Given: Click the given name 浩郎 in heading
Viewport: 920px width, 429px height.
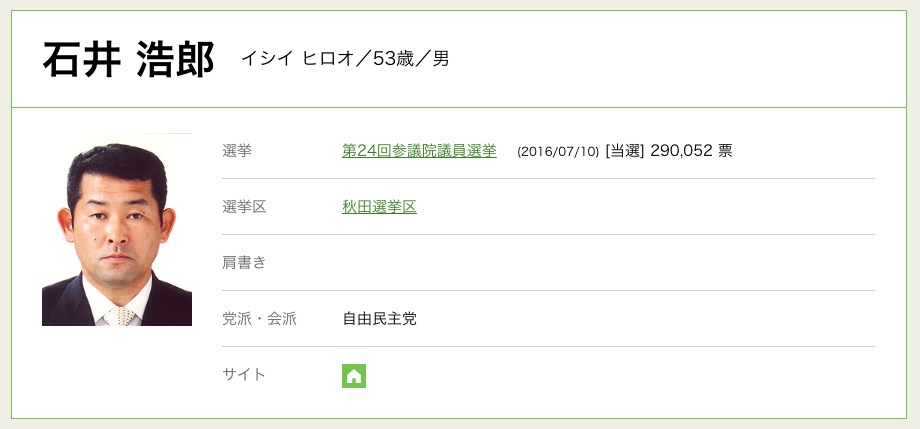Looking at the screenshot, I should 175,60.
